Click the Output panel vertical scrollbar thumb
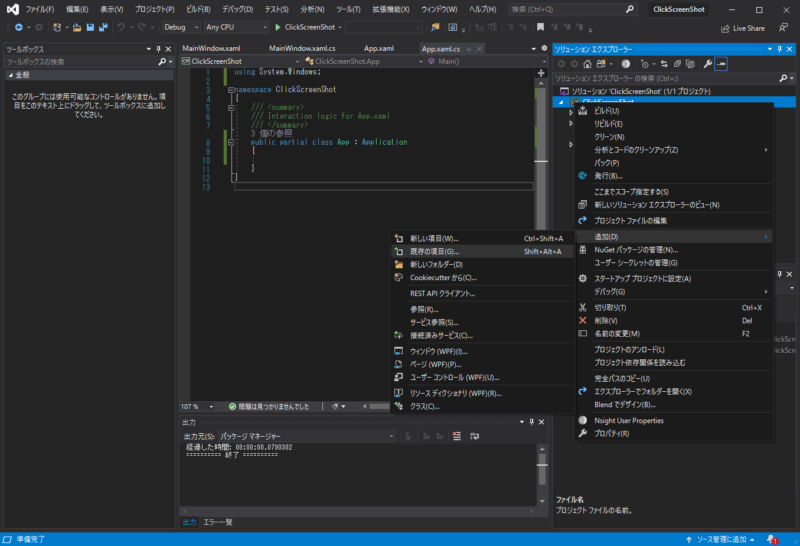 [542, 468]
